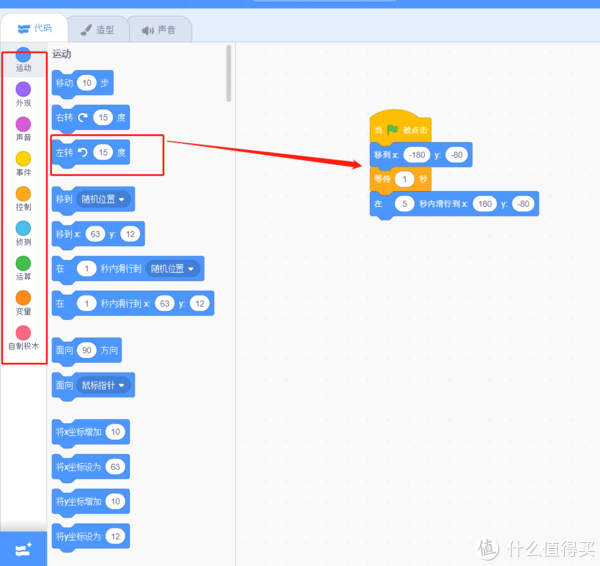Open the 鼠标指针 dropdown in 面向 block
Image resolution: width=600 pixels, height=566 pixels.
(x=103, y=385)
